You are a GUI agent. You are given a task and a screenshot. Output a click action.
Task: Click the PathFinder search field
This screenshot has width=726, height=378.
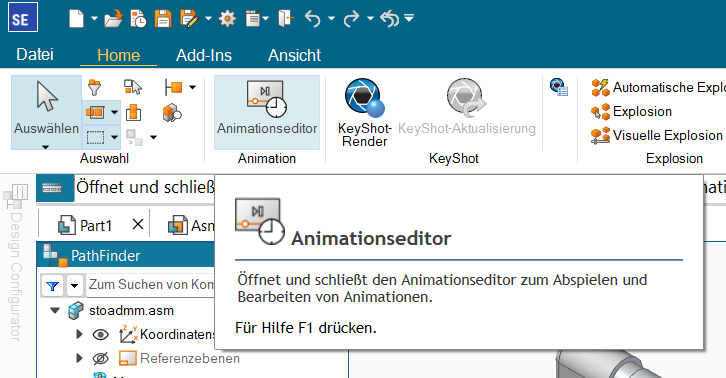tap(151, 284)
